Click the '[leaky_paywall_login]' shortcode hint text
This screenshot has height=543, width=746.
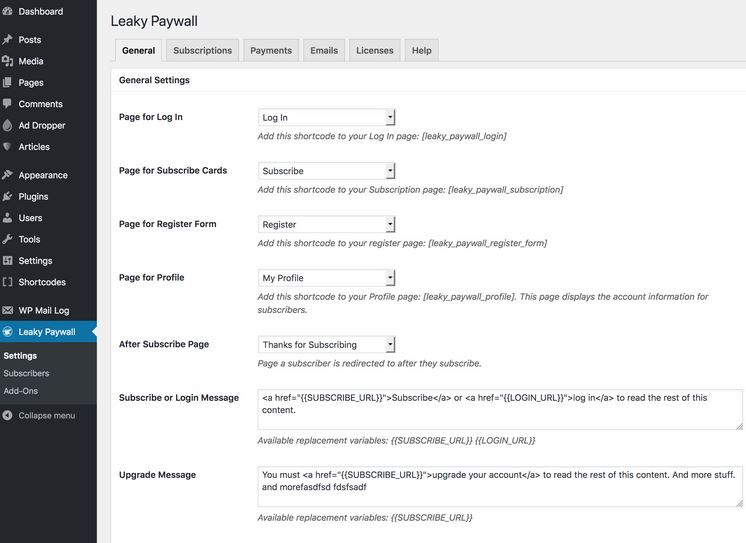click(464, 136)
